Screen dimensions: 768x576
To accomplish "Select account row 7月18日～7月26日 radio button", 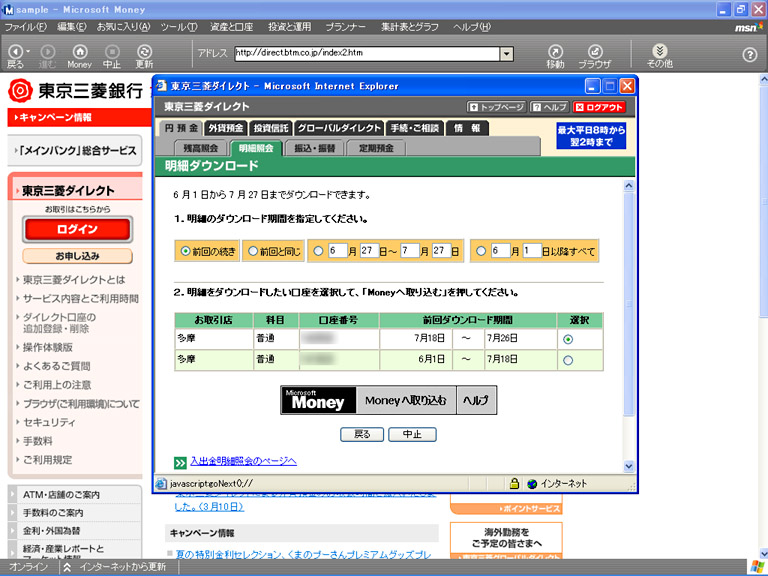I will tap(568, 339).
